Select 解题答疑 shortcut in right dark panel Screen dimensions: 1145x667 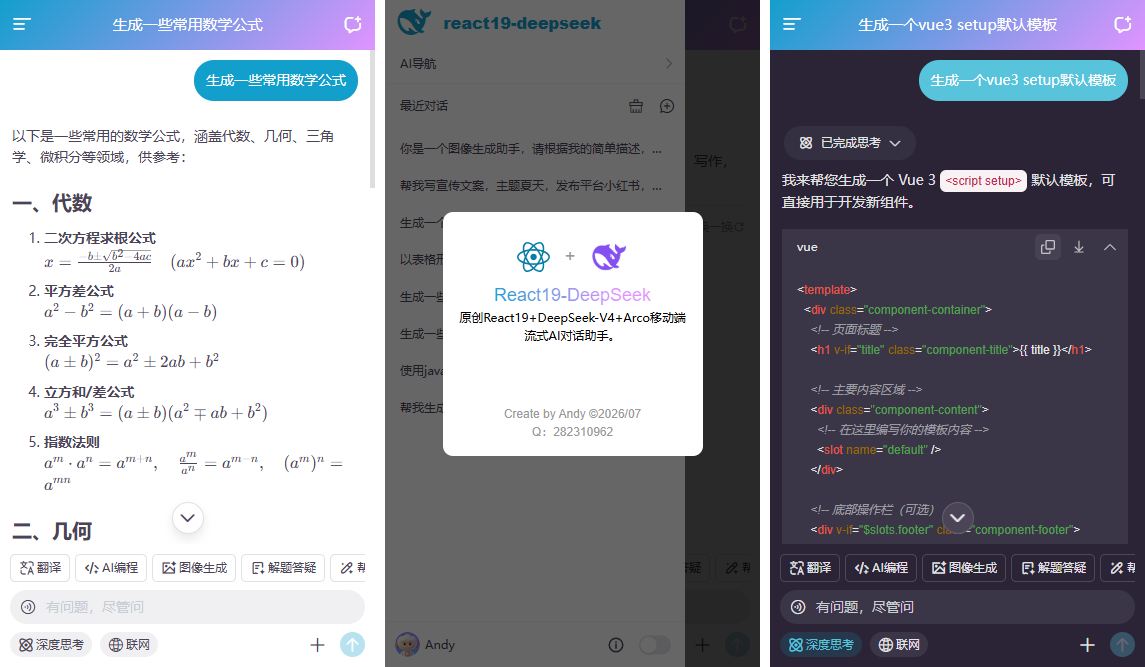(x=1053, y=568)
